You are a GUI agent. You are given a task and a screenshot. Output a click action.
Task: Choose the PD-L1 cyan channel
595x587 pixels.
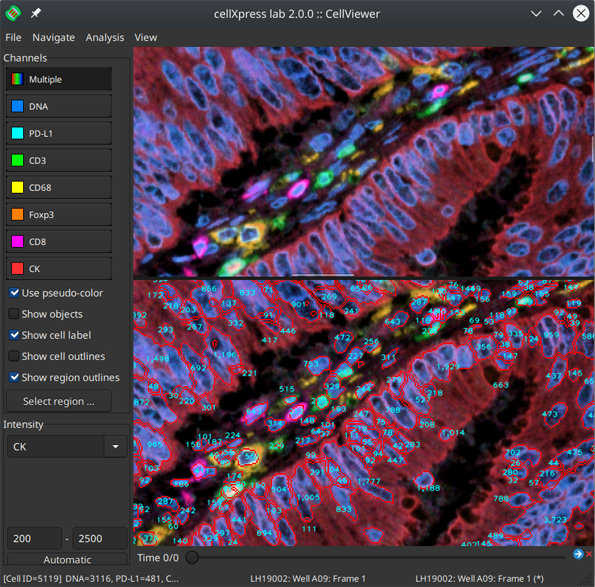59,133
